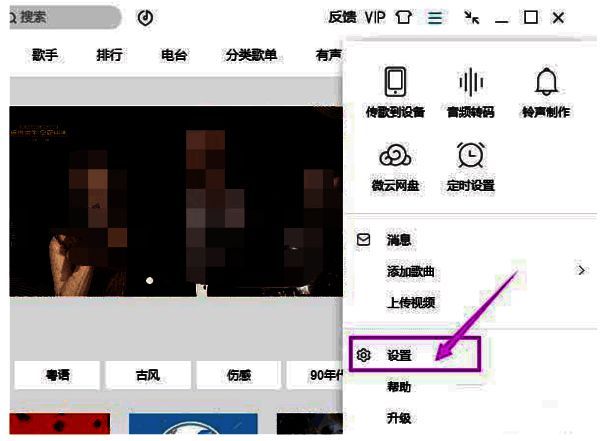Click the 古风 category button
Viewport: 600px width, 441px height.
point(148,375)
